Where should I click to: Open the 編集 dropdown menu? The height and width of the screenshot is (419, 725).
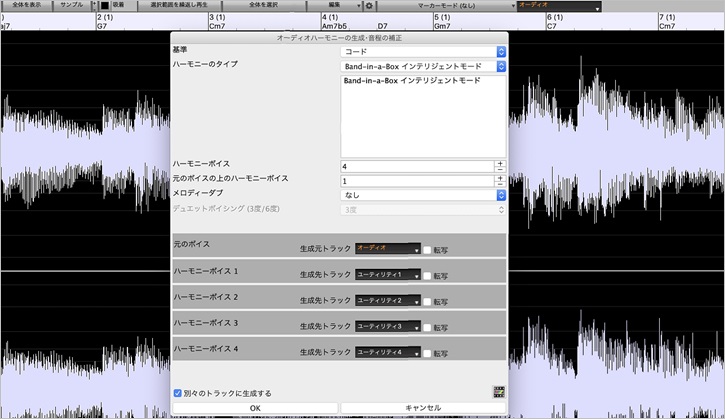click(335, 6)
